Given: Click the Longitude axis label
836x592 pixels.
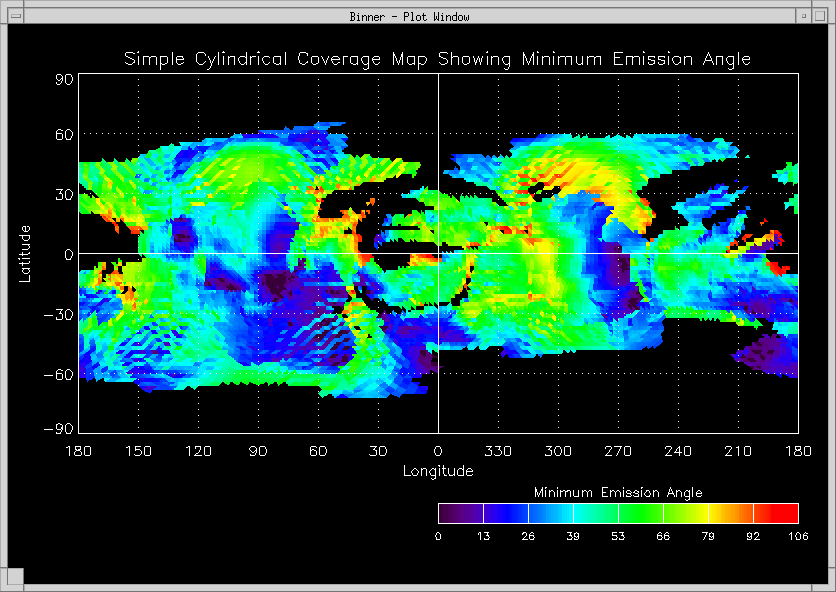Looking at the screenshot, I should 438,471.
